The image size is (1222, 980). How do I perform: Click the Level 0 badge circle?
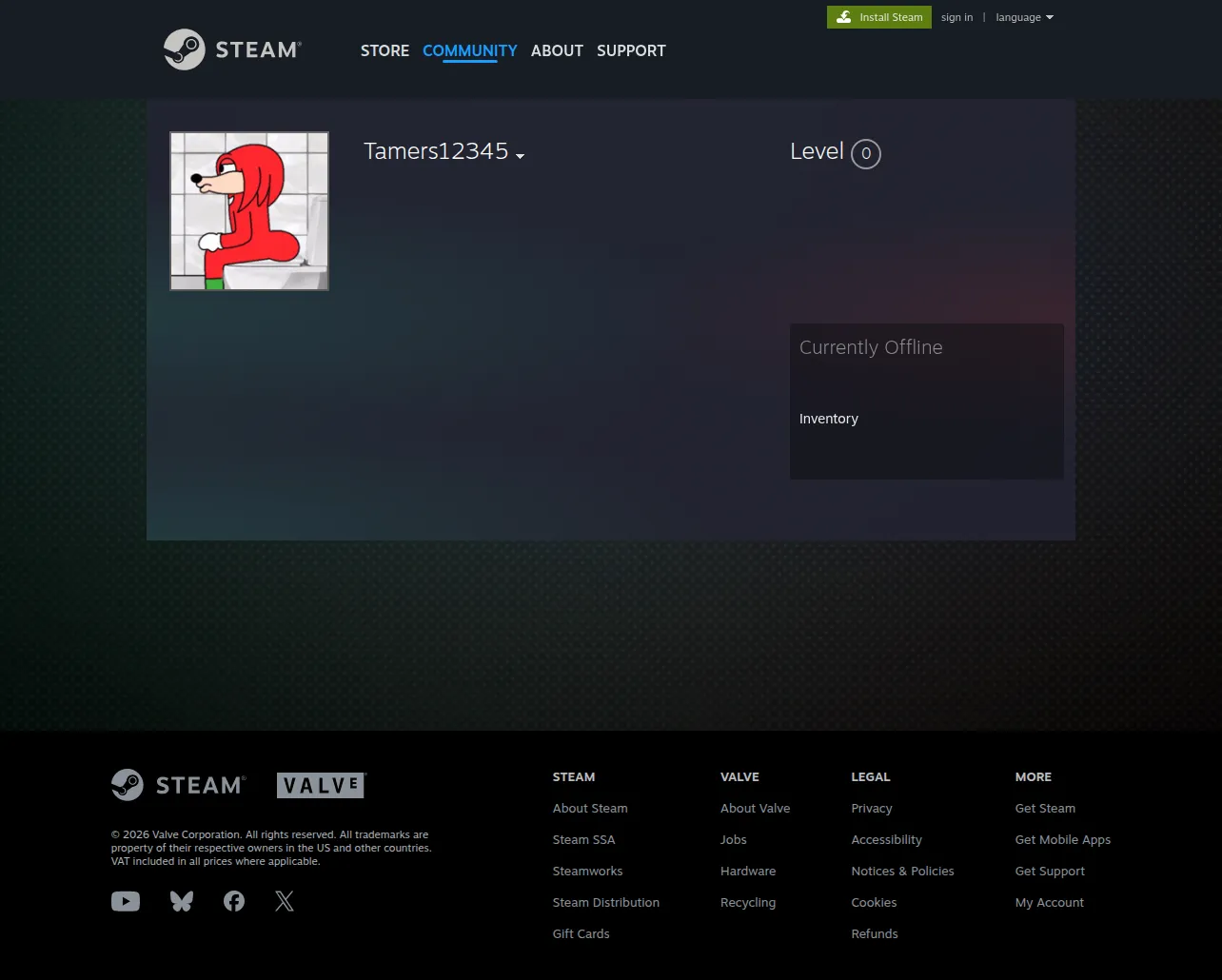coord(866,153)
